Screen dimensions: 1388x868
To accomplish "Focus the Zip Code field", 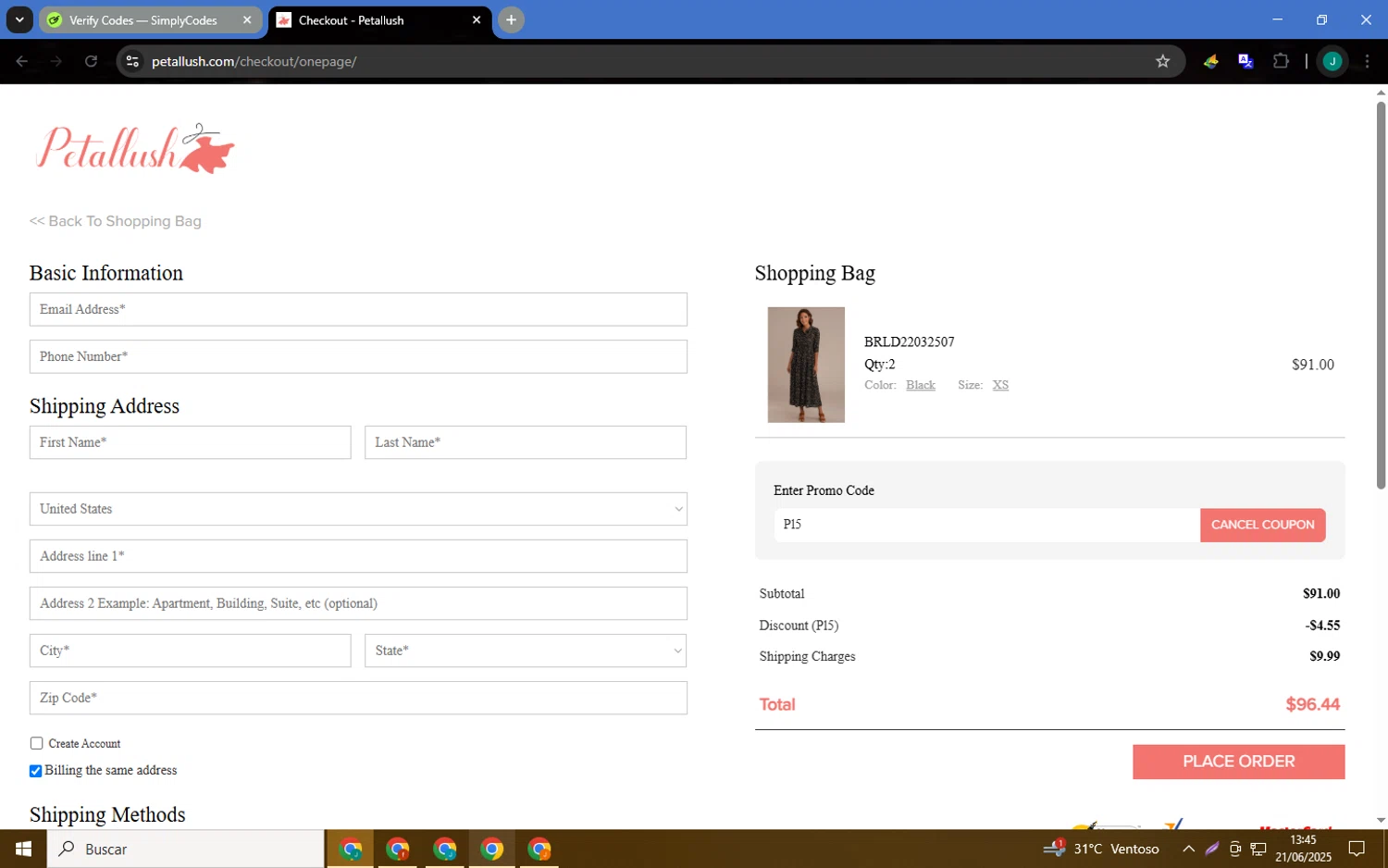I will 358,698.
